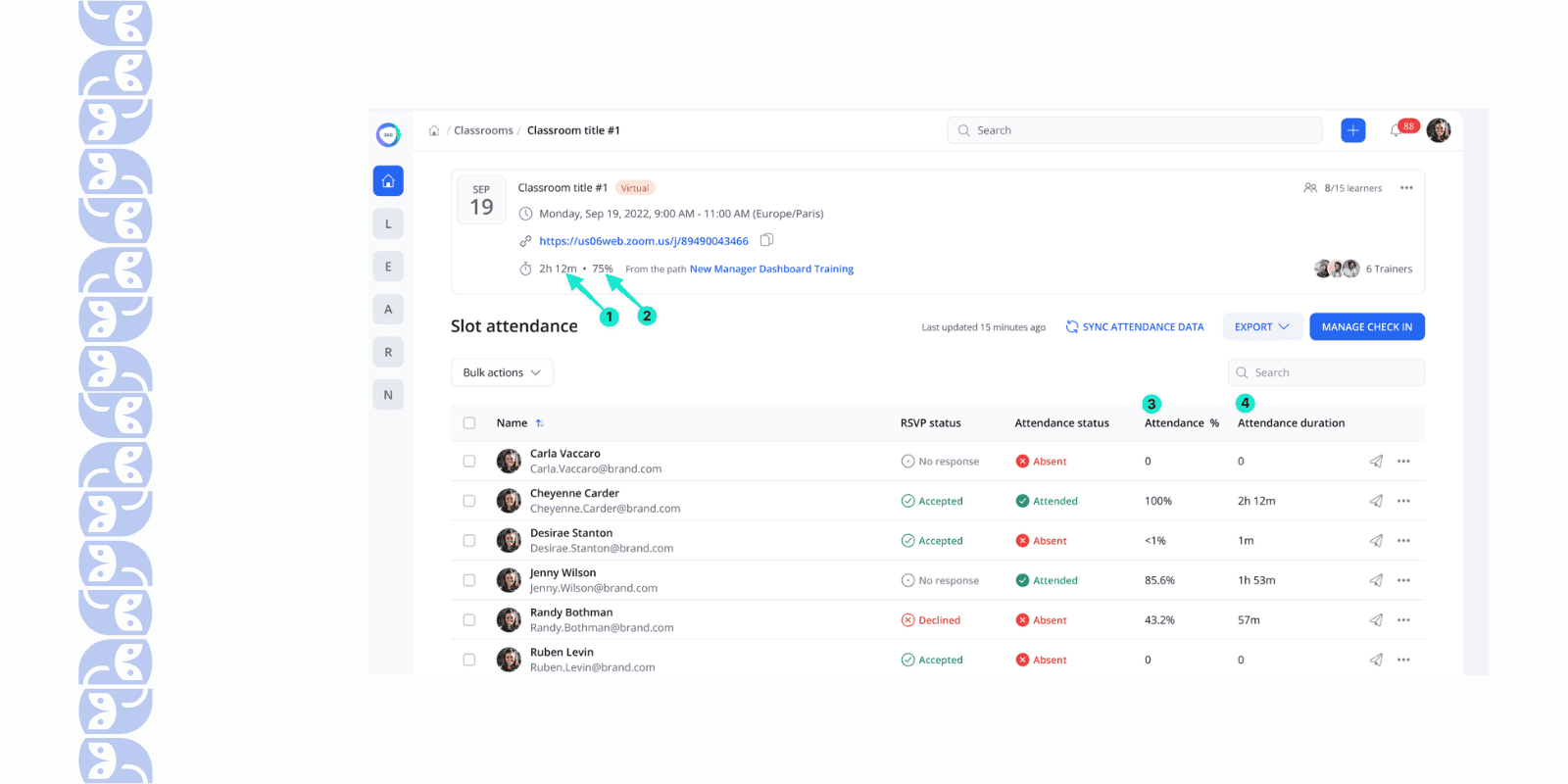Open more options for Jenny Wilson
The width and height of the screenshot is (1568, 784).
1404,580
